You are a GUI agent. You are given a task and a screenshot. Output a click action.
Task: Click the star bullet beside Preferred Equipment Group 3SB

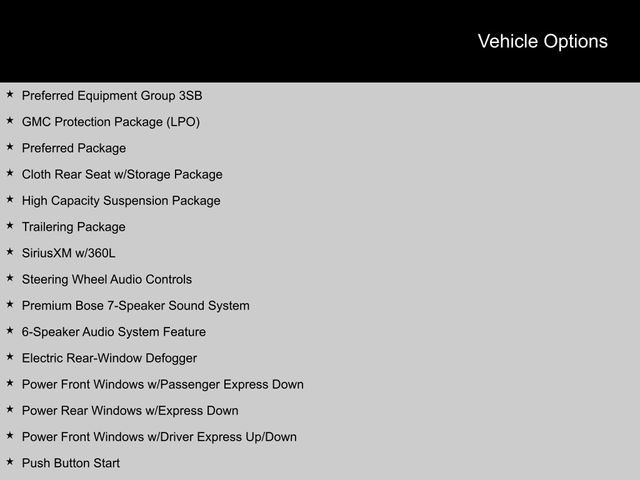point(10,95)
